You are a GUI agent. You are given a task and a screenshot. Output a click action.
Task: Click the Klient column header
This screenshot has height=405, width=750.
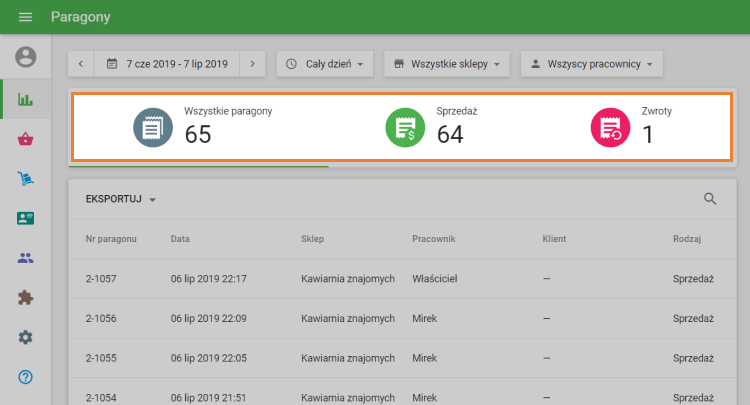click(554, 239)
